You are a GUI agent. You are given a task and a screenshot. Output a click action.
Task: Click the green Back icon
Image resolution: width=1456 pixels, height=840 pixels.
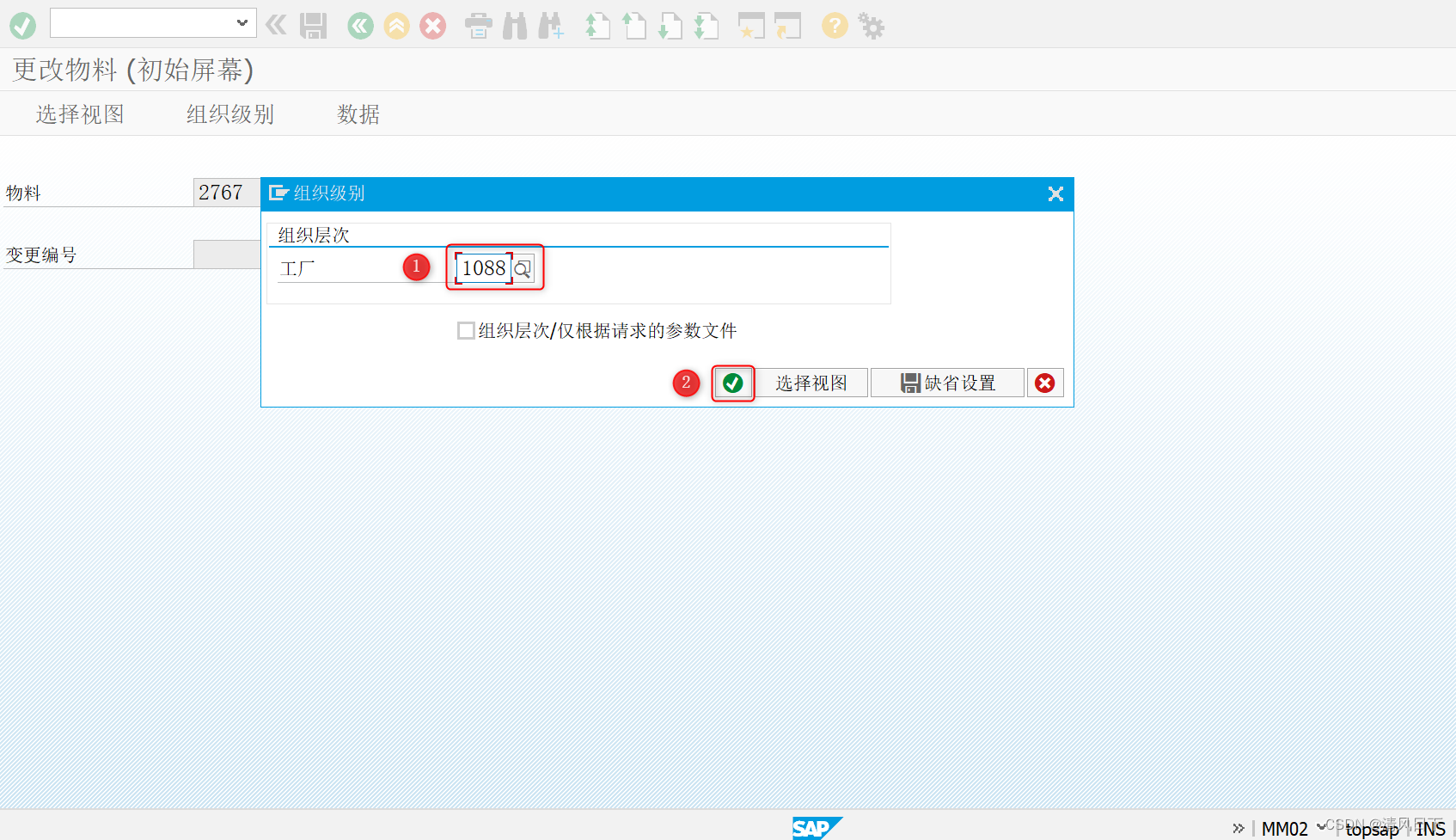coord(361,26)
